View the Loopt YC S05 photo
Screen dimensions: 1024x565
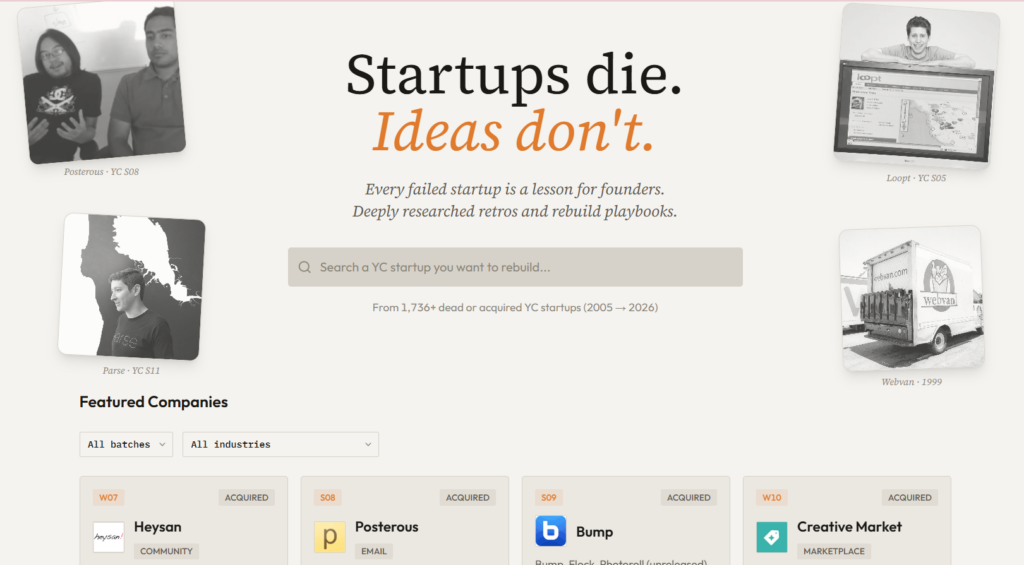point(915,87)
